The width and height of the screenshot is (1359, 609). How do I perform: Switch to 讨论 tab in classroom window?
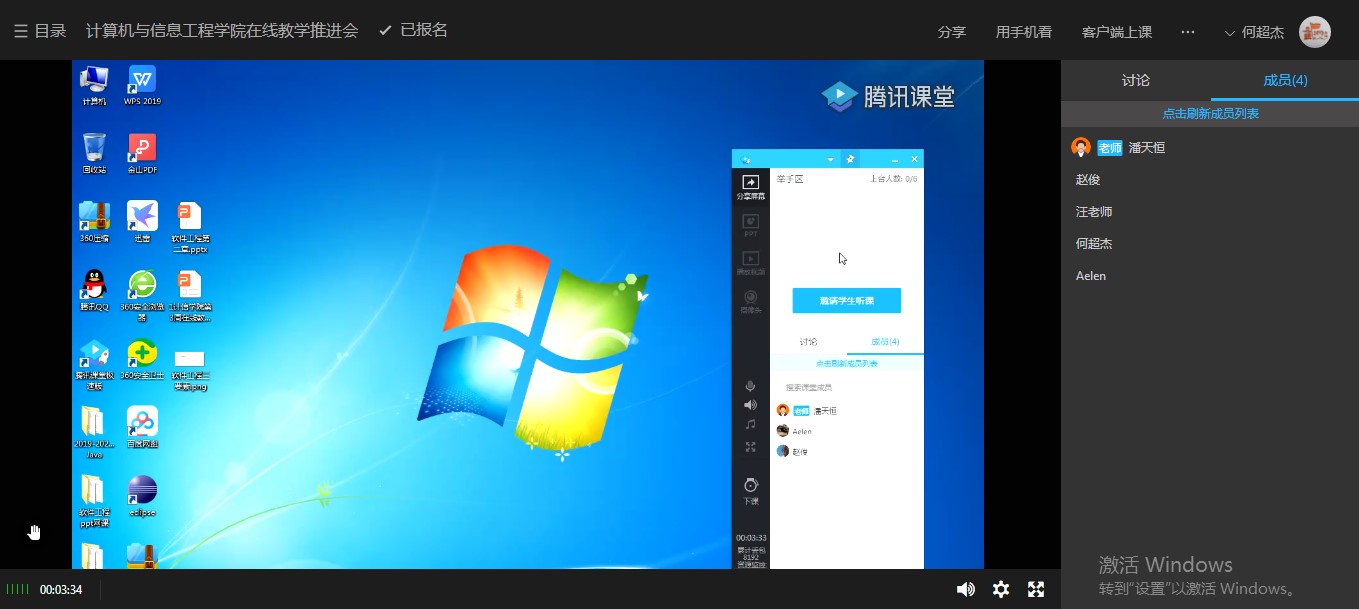[x=808, y=342]
